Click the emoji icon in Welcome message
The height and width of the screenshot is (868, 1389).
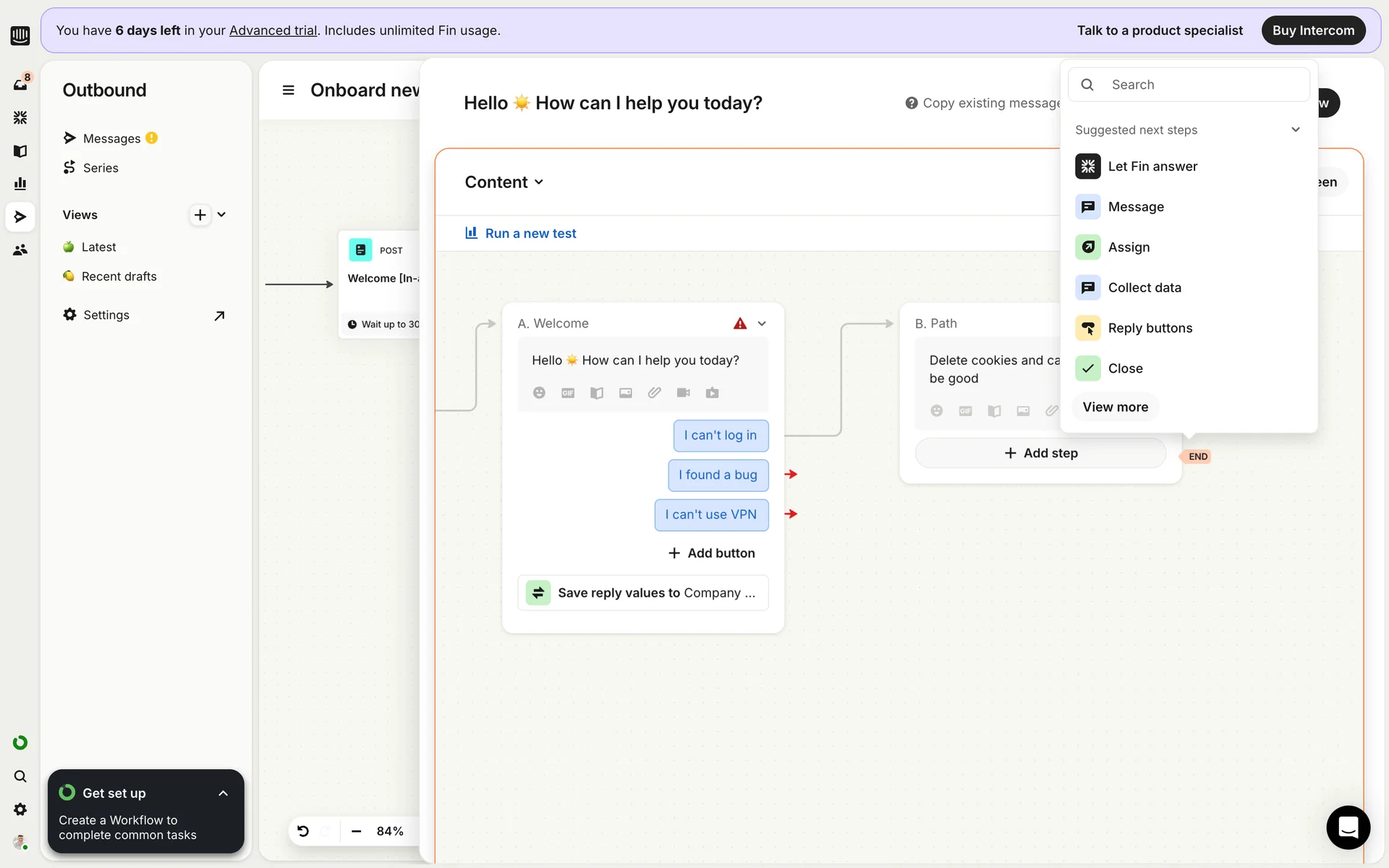pos(539,393)
